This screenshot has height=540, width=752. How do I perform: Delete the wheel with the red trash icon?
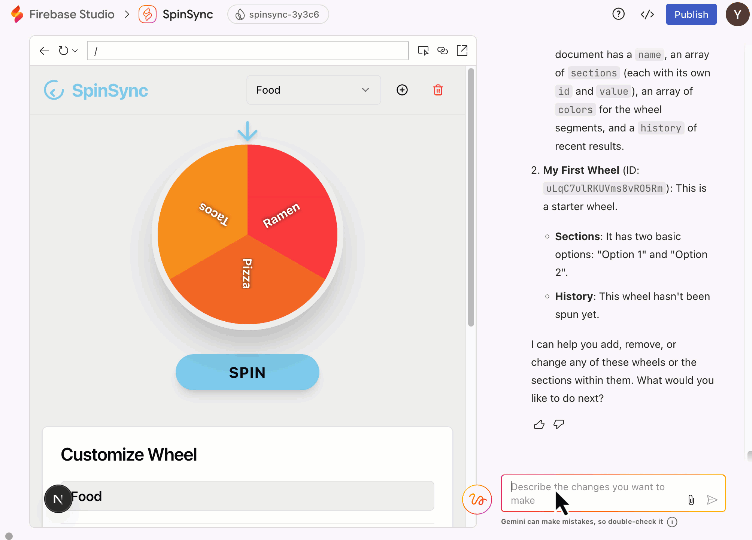tap(438, 90)
